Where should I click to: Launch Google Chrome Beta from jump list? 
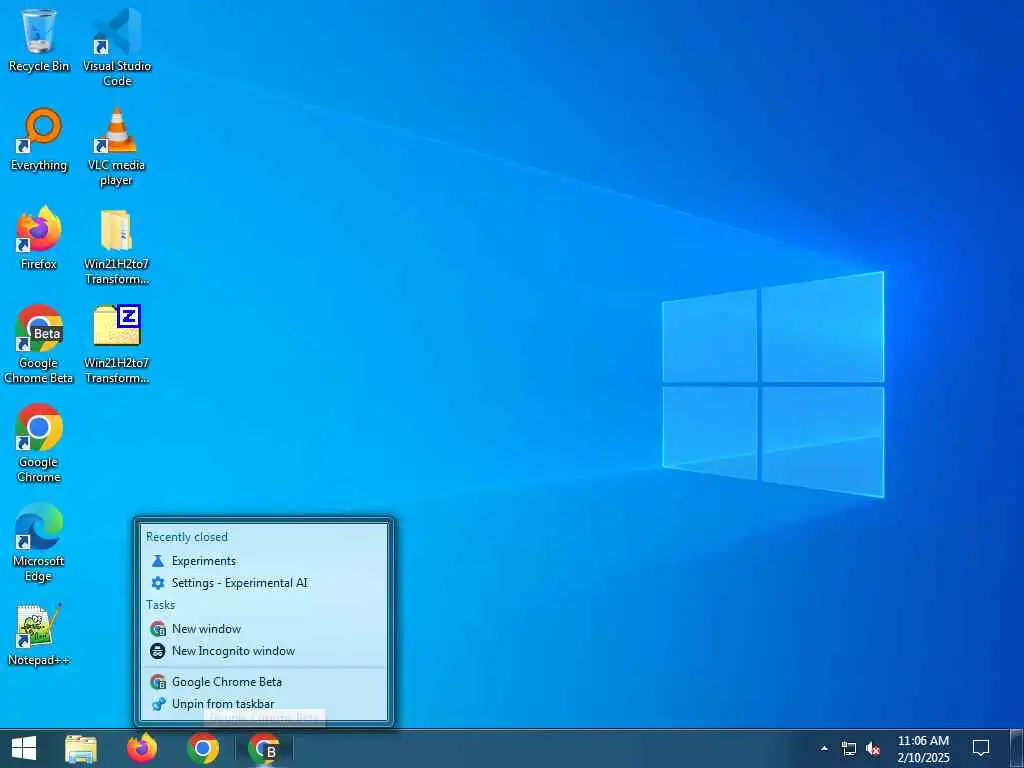pyautogui.click(x=264, y=682)
